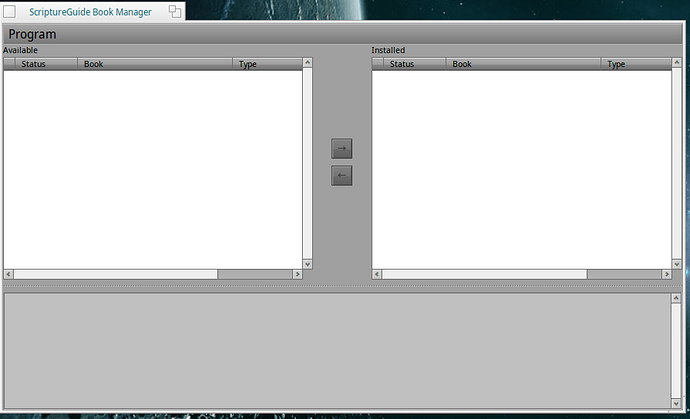This screenshot has height=419, width=690.
Task: Click the Available list scroll-down arrow
Action: tap(308, 264)
